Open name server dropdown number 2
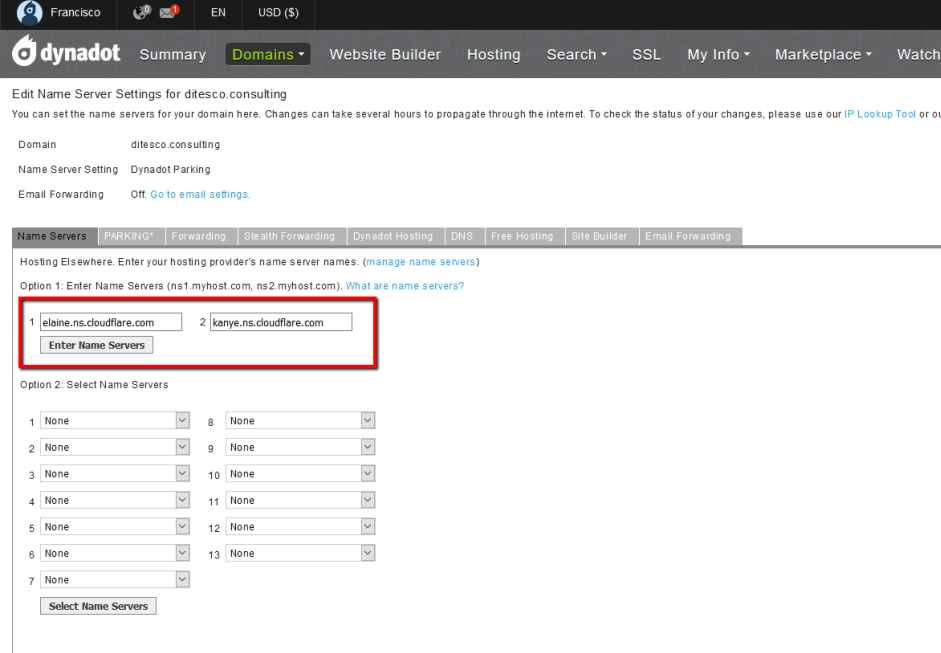 coord(115,447)
